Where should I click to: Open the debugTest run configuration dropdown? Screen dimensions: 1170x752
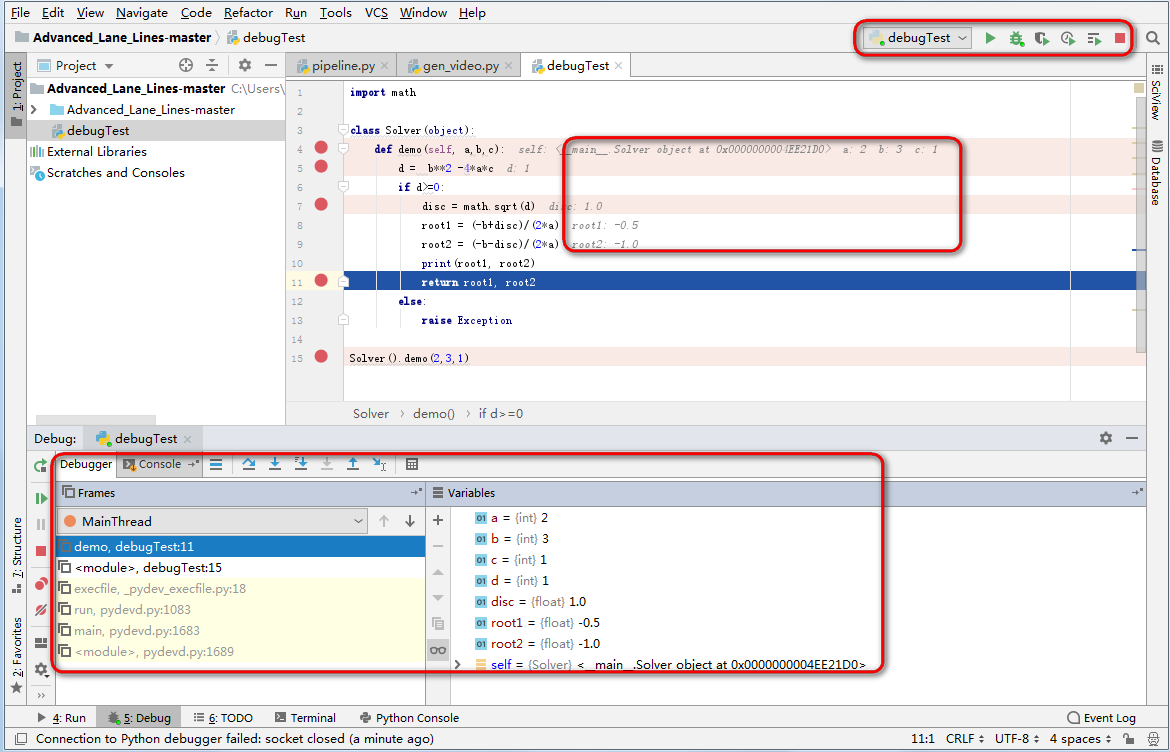pyautogui.click(x=962, y=37)
